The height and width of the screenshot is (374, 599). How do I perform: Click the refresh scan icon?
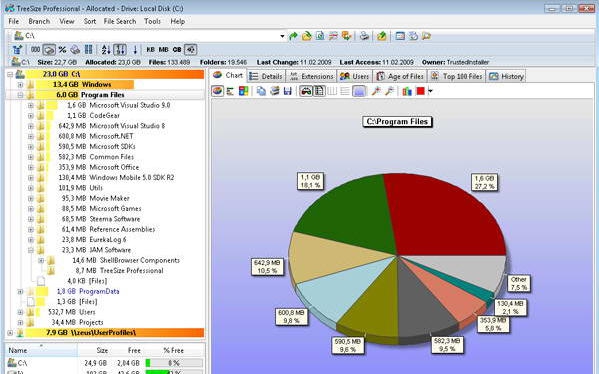[320, 36]
